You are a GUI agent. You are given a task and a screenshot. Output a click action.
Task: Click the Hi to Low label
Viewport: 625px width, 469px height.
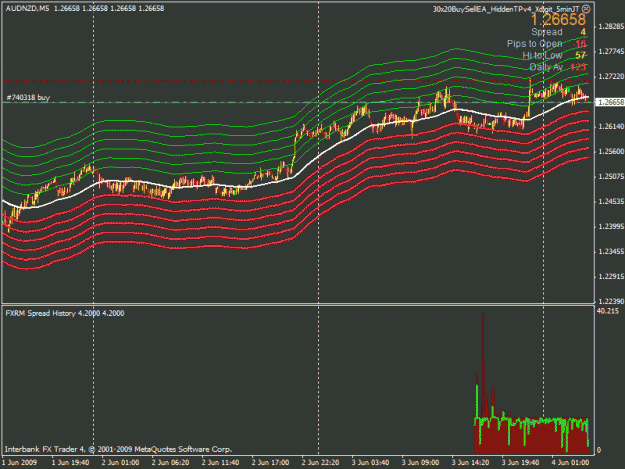point(542,55)
